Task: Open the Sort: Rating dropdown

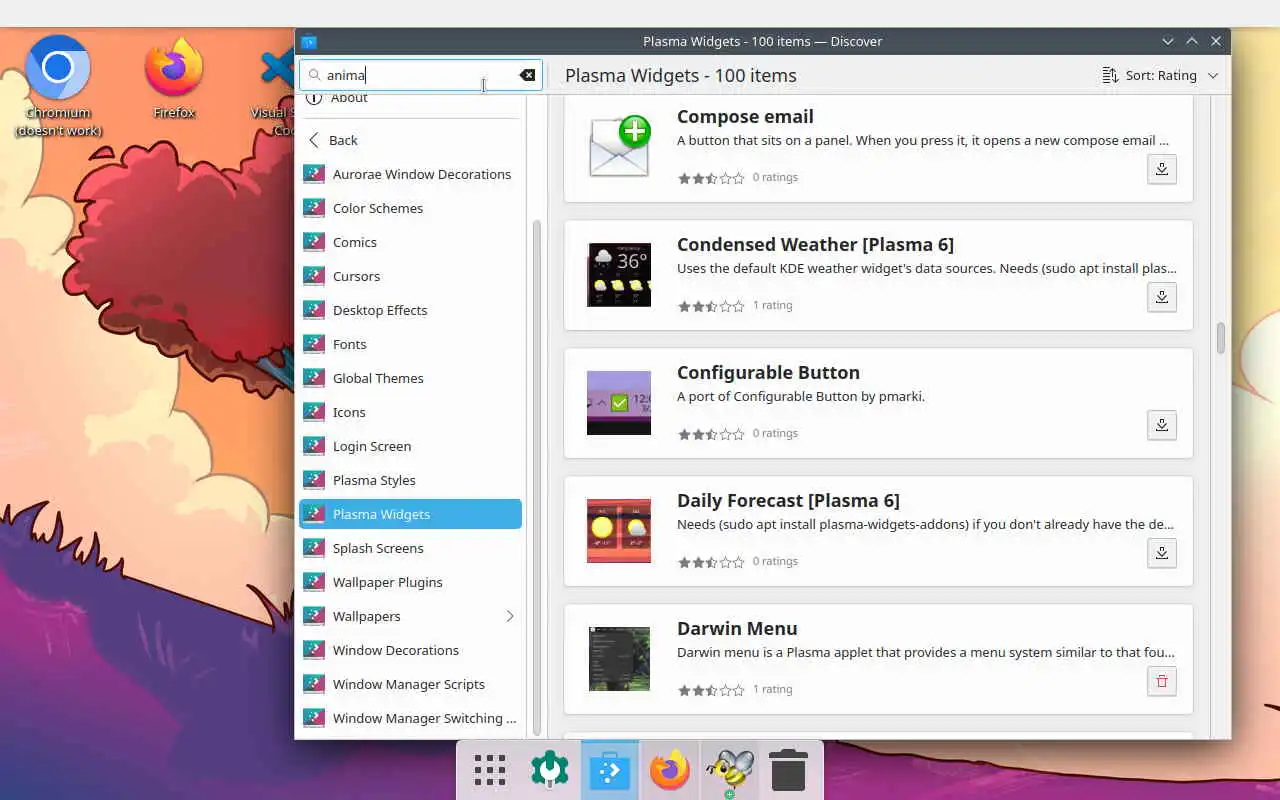Action: (1160, 75)
